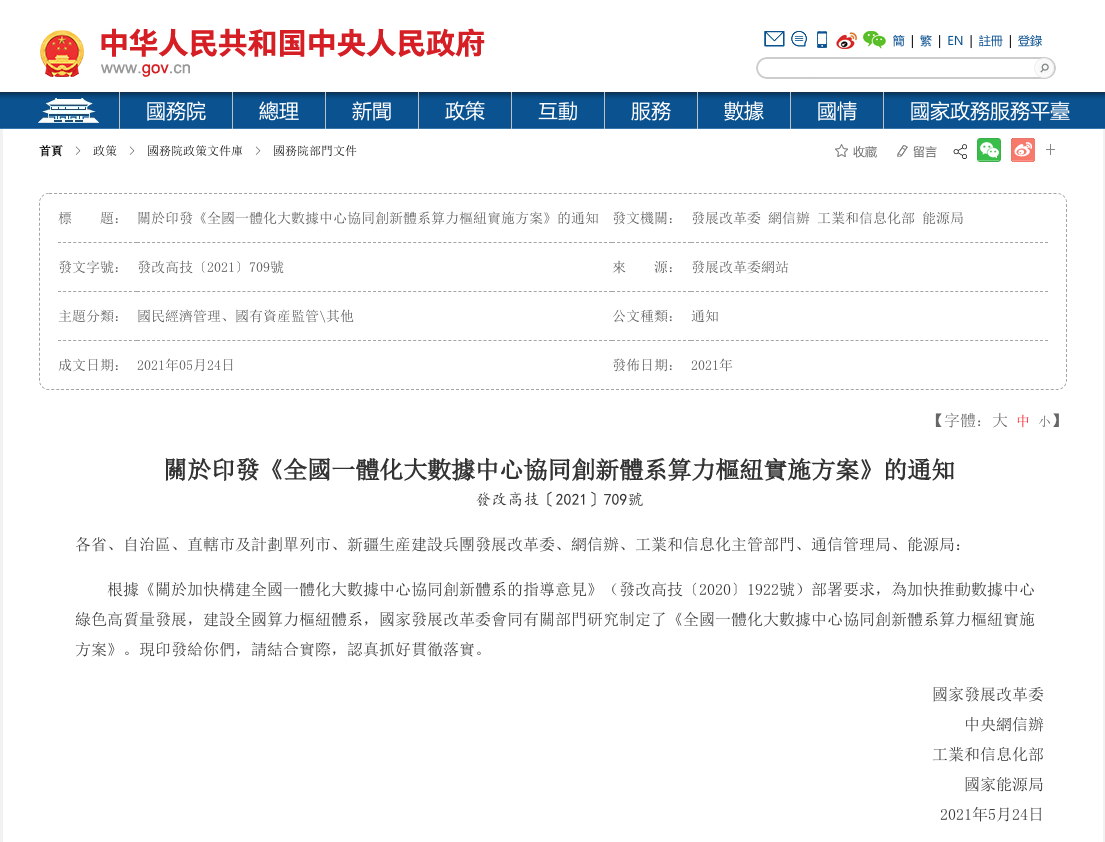Open the 新聞 menu
This screenshot has height=842, width=1105.
[x=371, y=111]
